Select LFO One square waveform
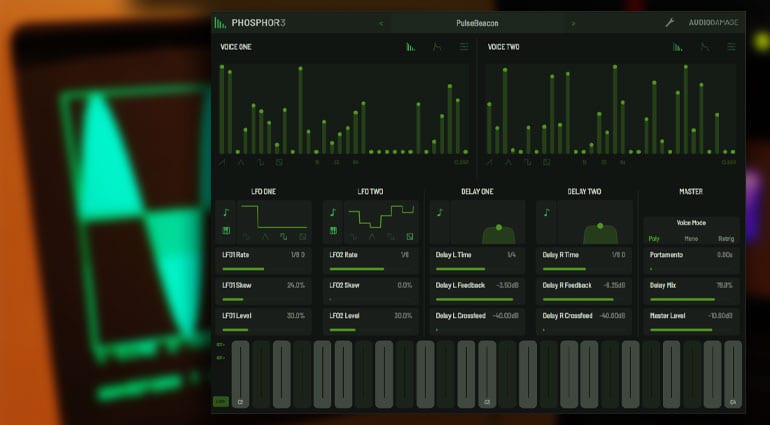Image resolution: width=770 pixels, height=425 pixels. point(283,237)
